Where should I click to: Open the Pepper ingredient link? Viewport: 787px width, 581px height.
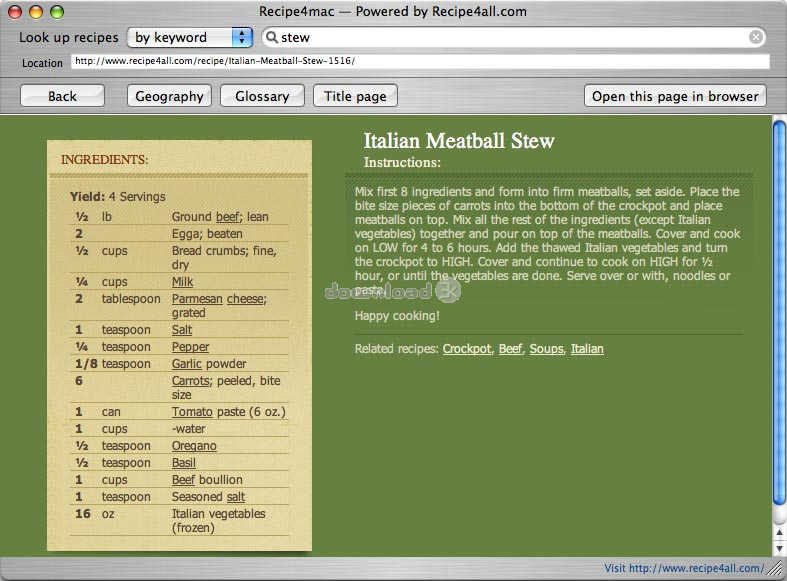point(190,347)
